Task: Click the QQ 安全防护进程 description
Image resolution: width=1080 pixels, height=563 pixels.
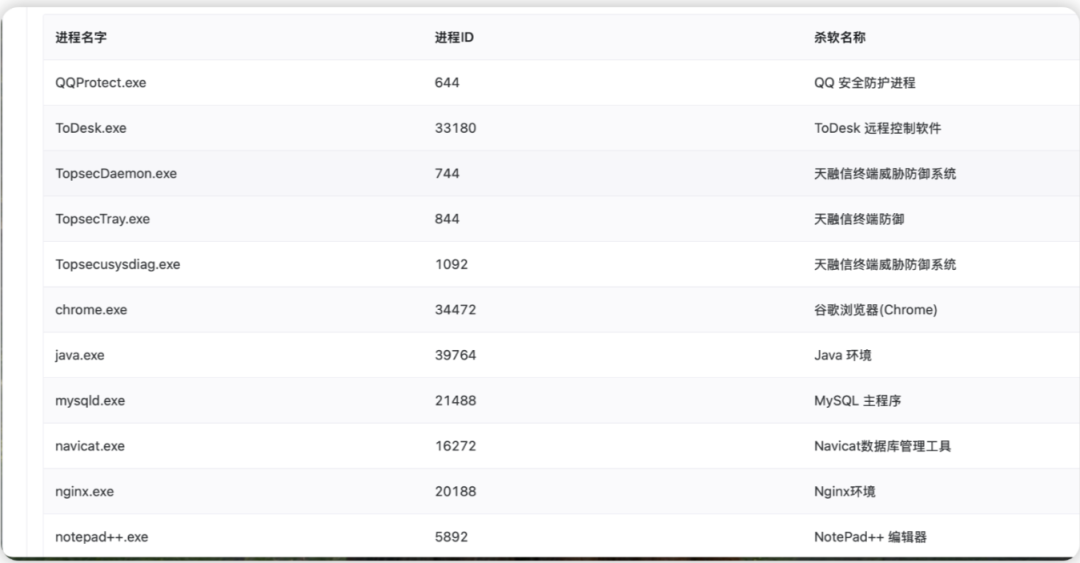Action: (x=864, y=83)
